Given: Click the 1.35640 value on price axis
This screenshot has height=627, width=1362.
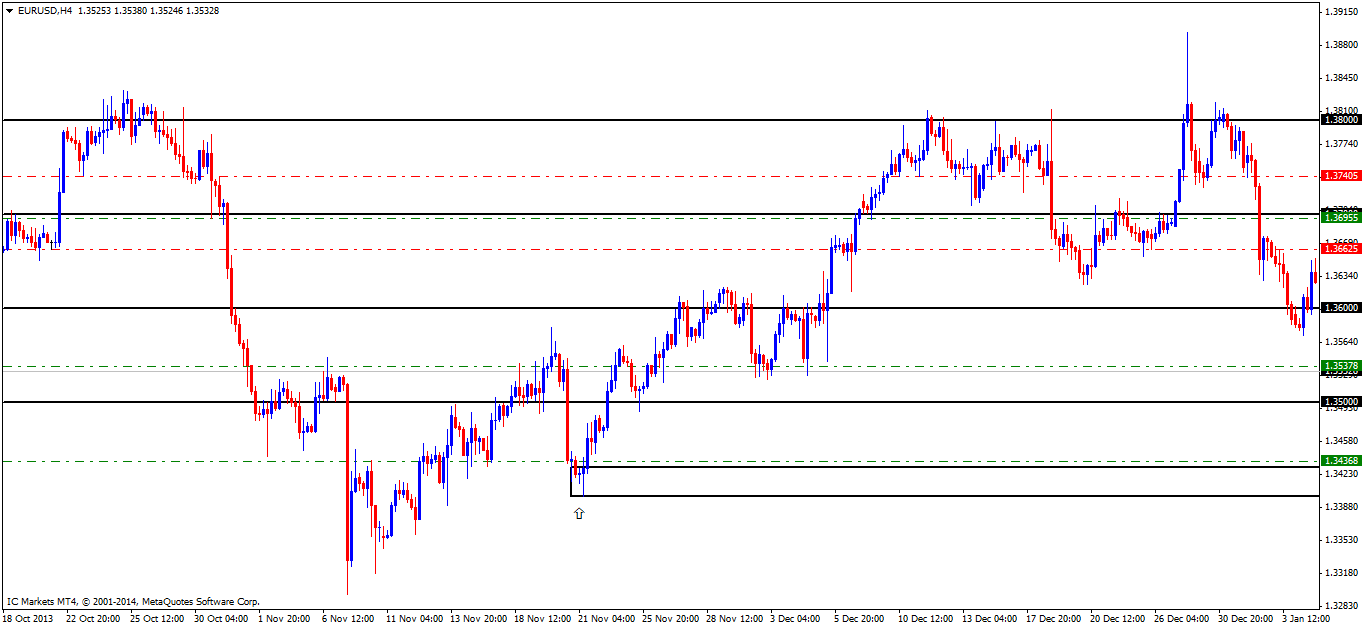Looking at the screenshot, I should (1341, 342).
